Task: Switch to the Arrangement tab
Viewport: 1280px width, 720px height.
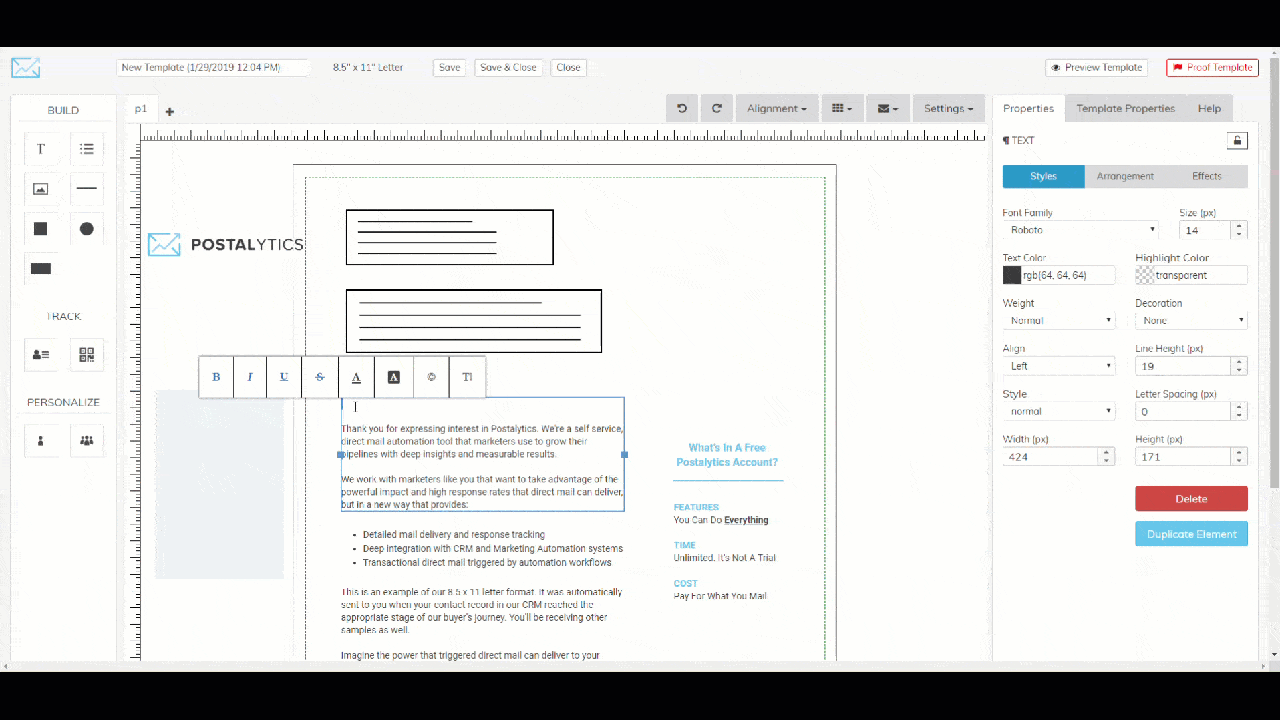Action: point(1125,176)
